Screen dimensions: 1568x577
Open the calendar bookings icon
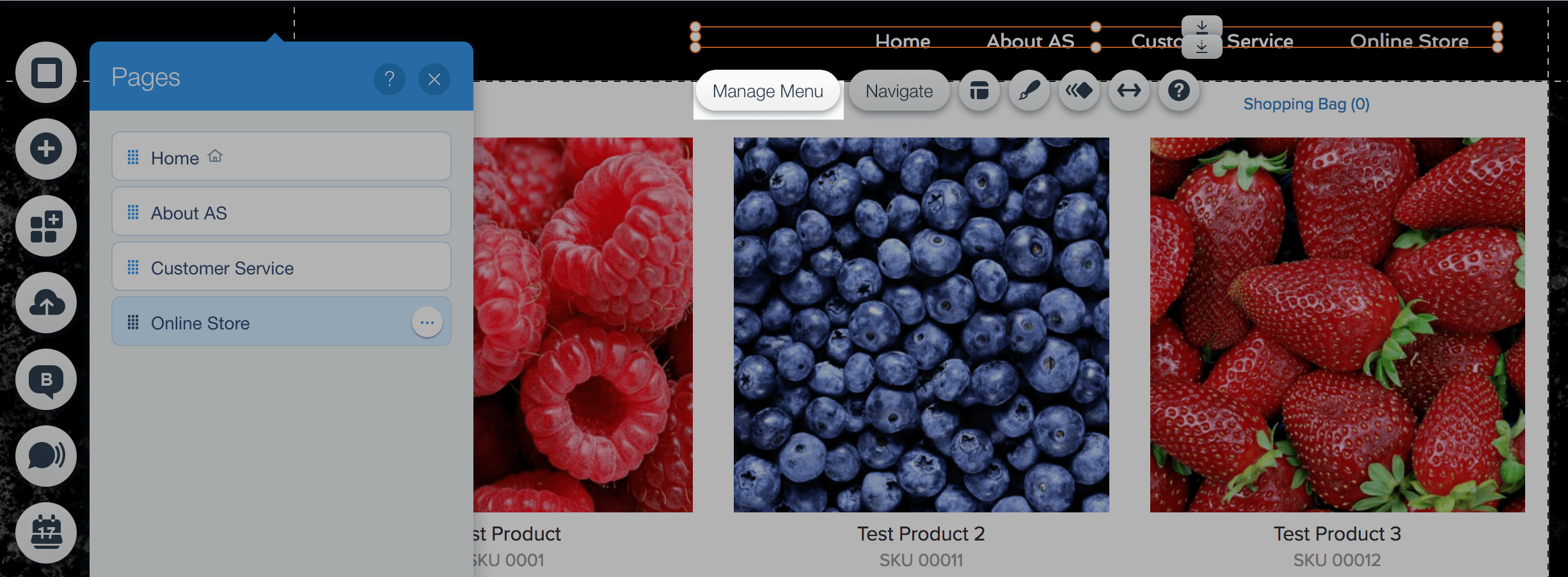pos(46,533)
